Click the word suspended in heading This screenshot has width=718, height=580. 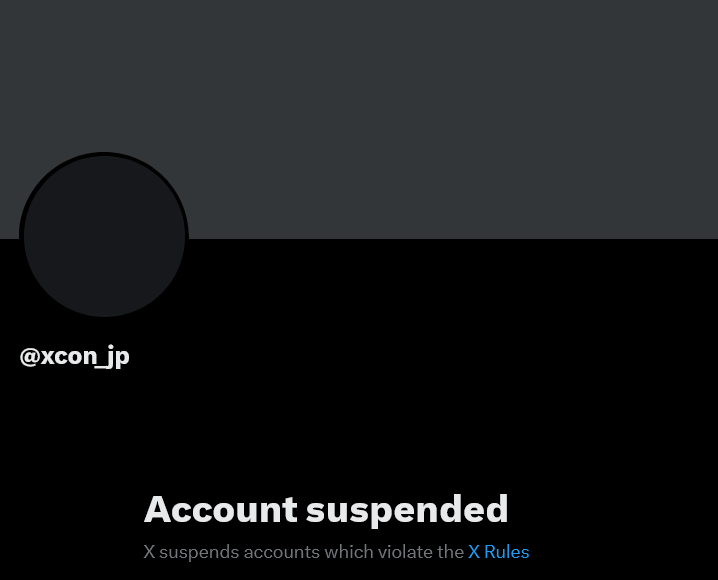click(407, 510)
